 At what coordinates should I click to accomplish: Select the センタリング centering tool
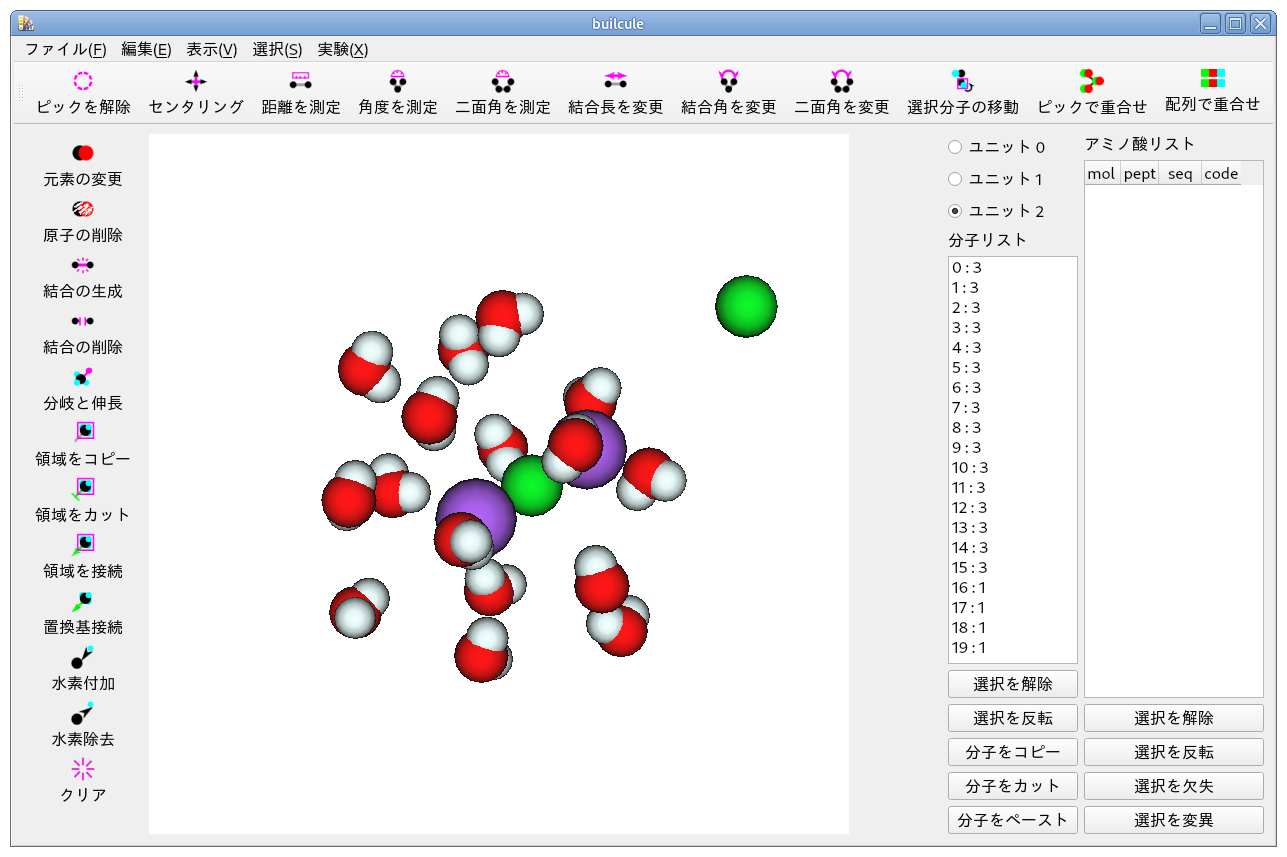196,82
